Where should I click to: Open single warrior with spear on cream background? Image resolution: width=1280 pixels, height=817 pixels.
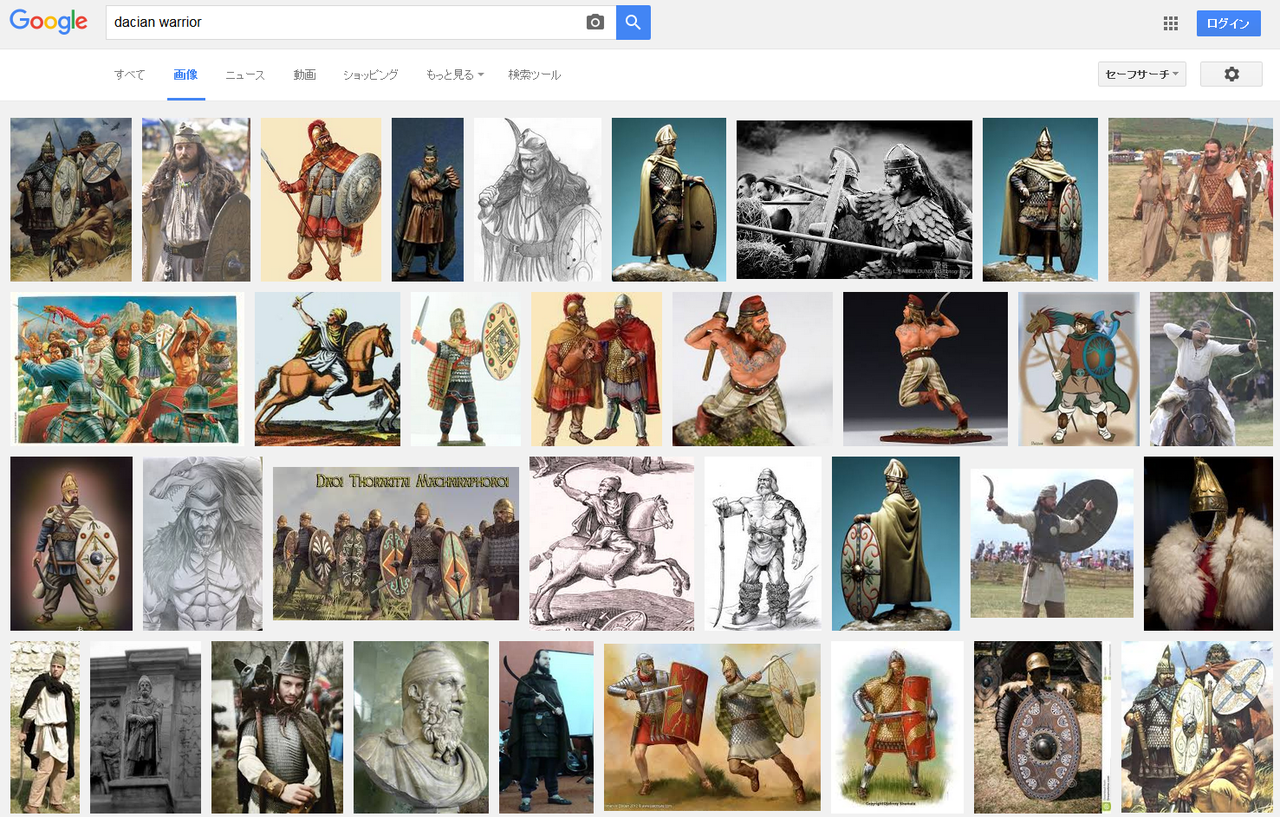click(x=321, y=200)
